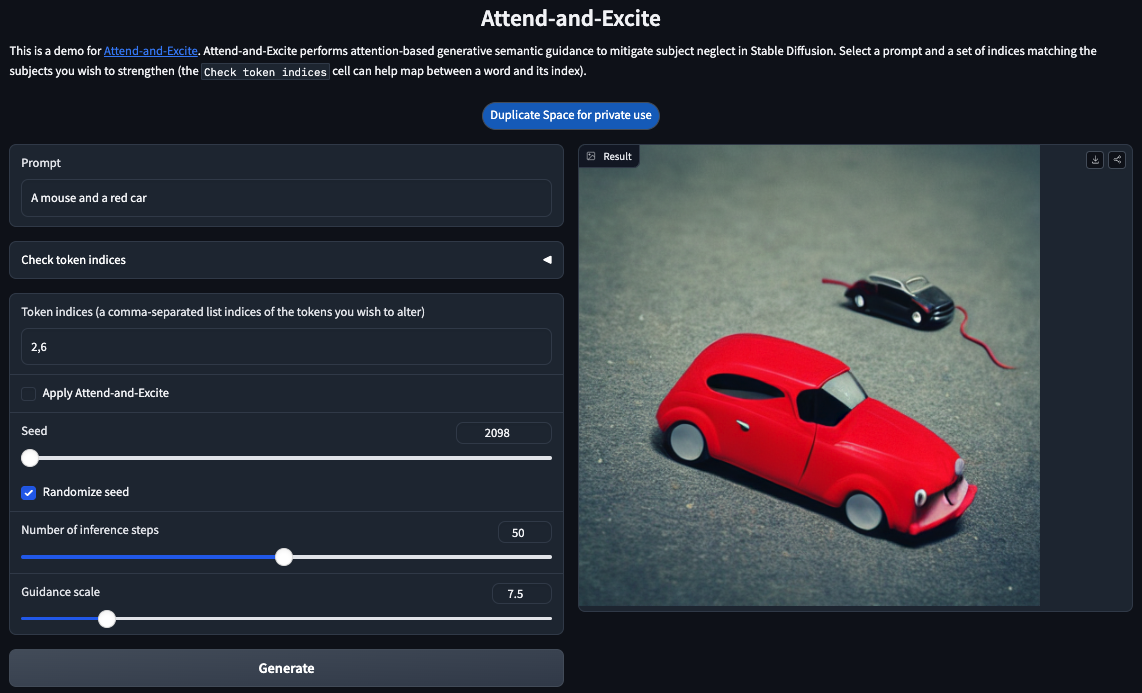1142x693 pixels.
Task: Click the triangle arrow of Check token indices
Action: pyautogui.click(x=547, y=260)
